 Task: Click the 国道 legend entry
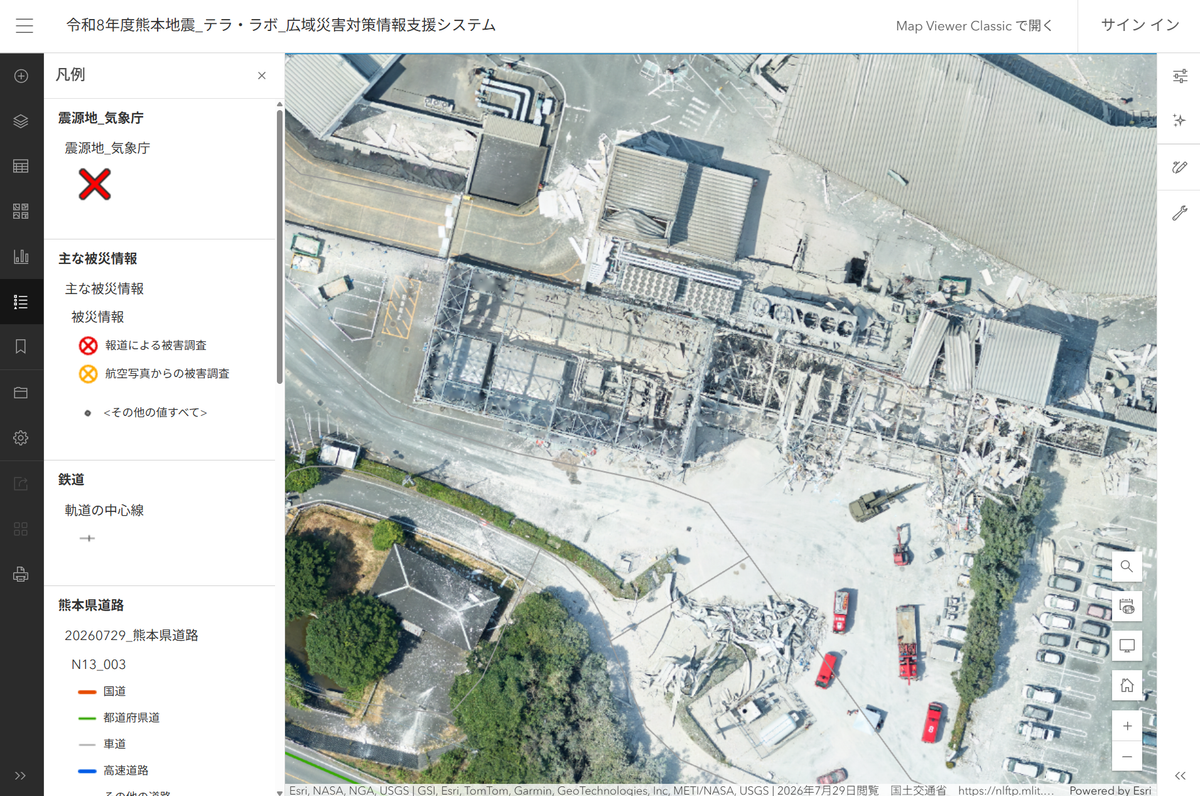pos(115,692)
